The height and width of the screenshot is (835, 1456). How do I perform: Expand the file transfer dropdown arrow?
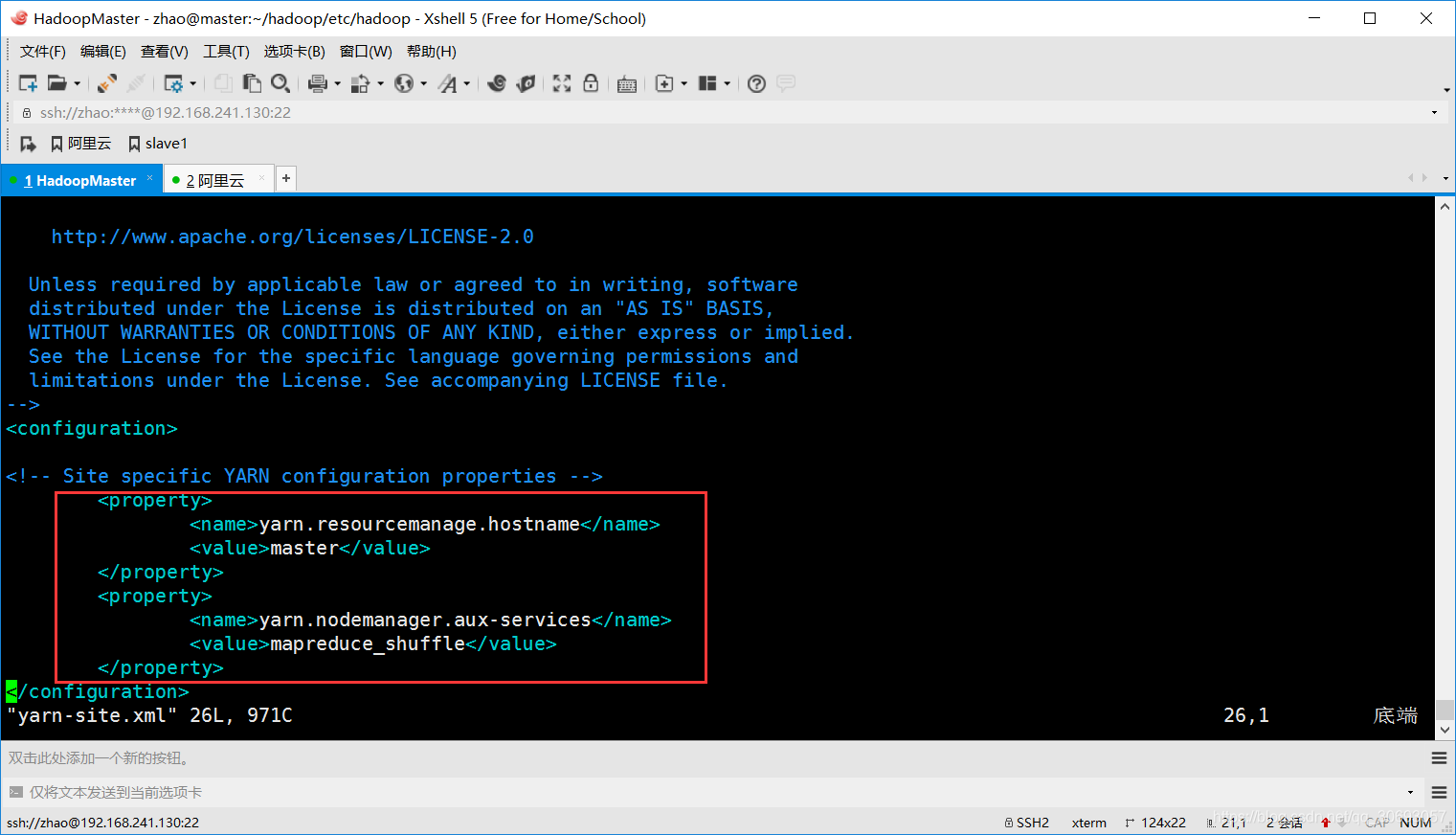(x=380, y=83)
